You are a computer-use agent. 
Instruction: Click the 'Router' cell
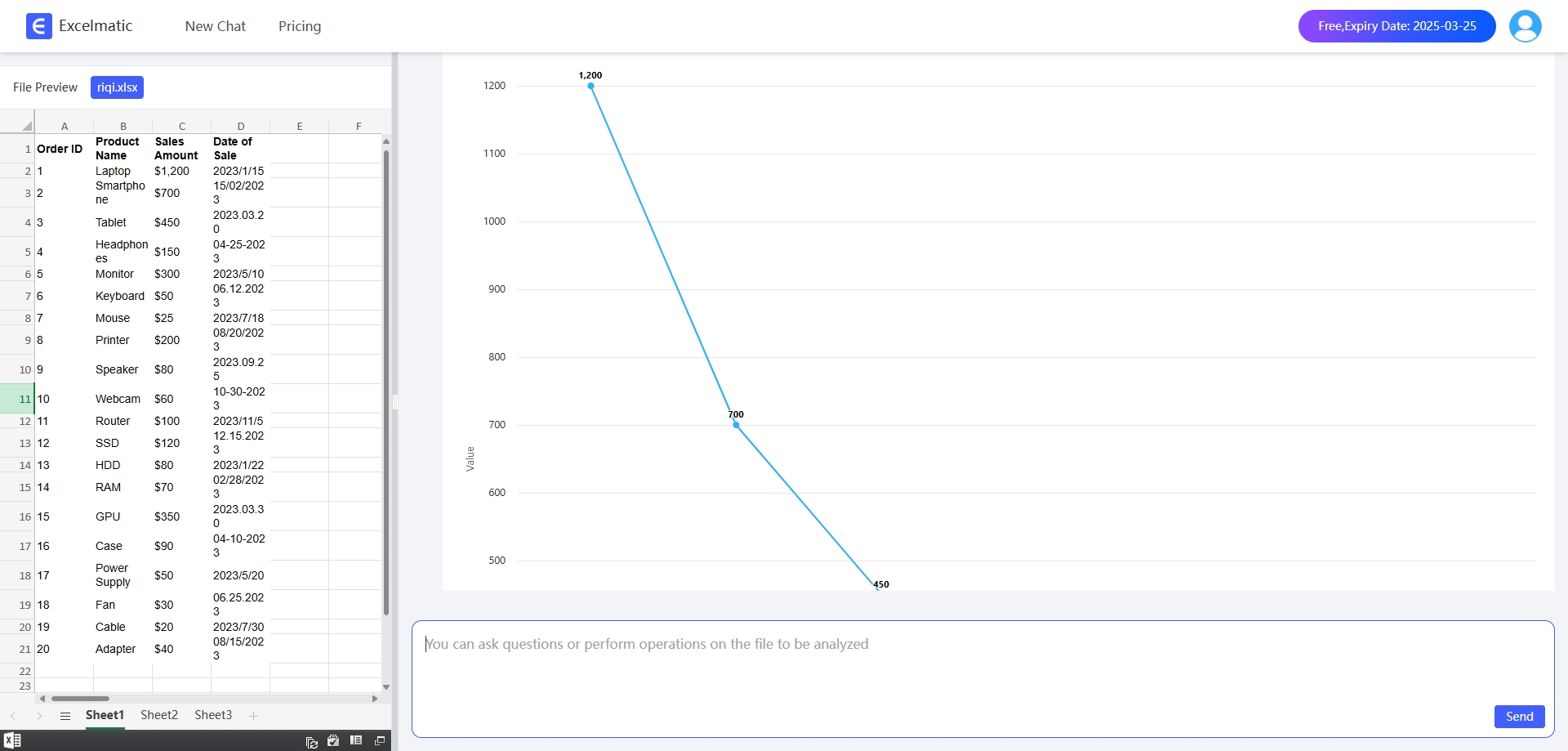click(x=123, y=421)
